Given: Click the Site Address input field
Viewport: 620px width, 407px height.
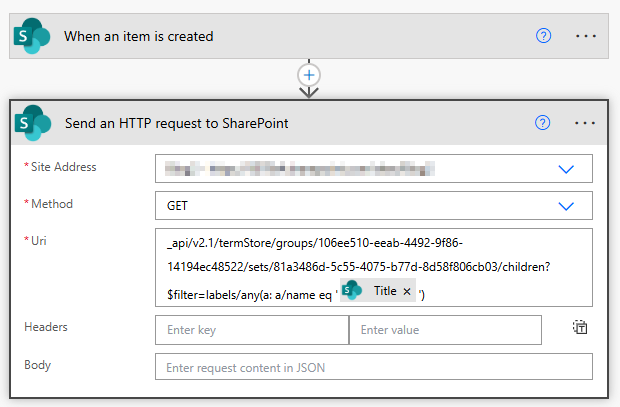Looking at the screenshot, I should (x=350, y=169).
